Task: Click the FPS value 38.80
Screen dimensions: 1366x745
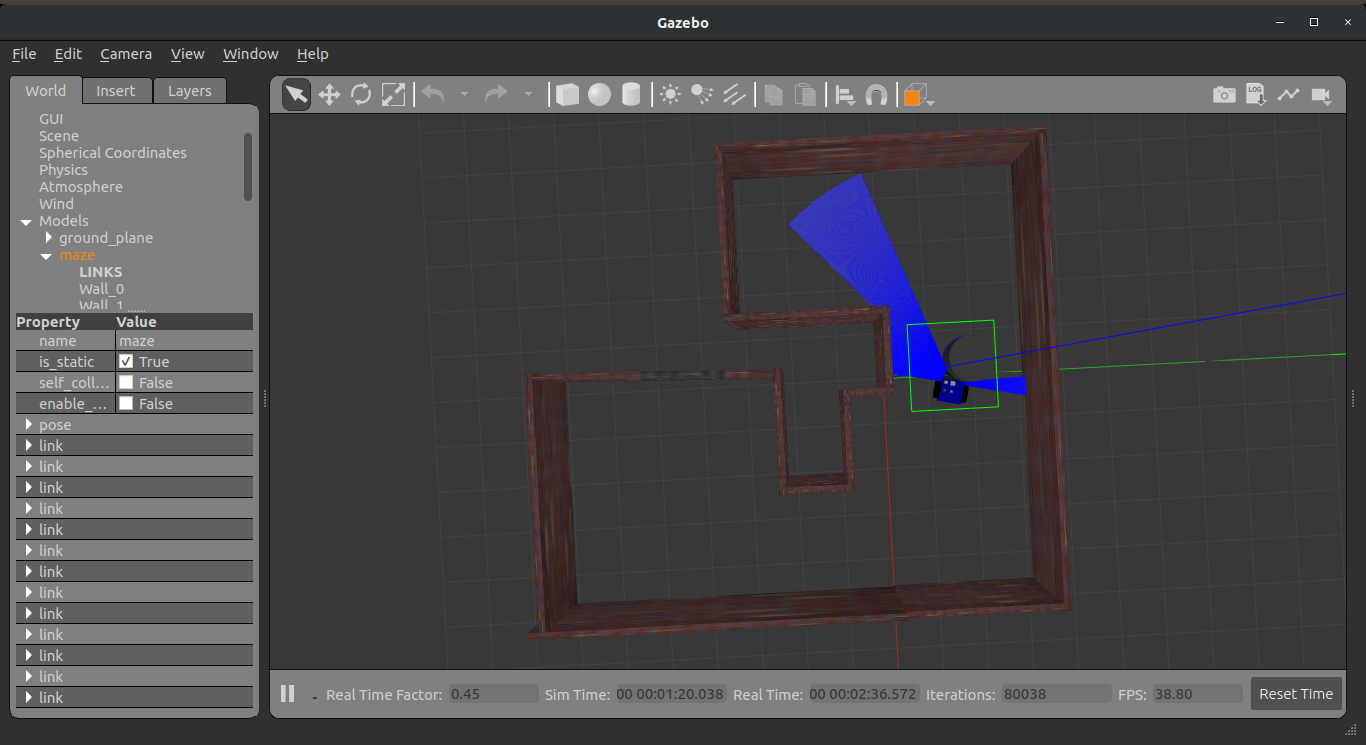Action: (1196, 694)
